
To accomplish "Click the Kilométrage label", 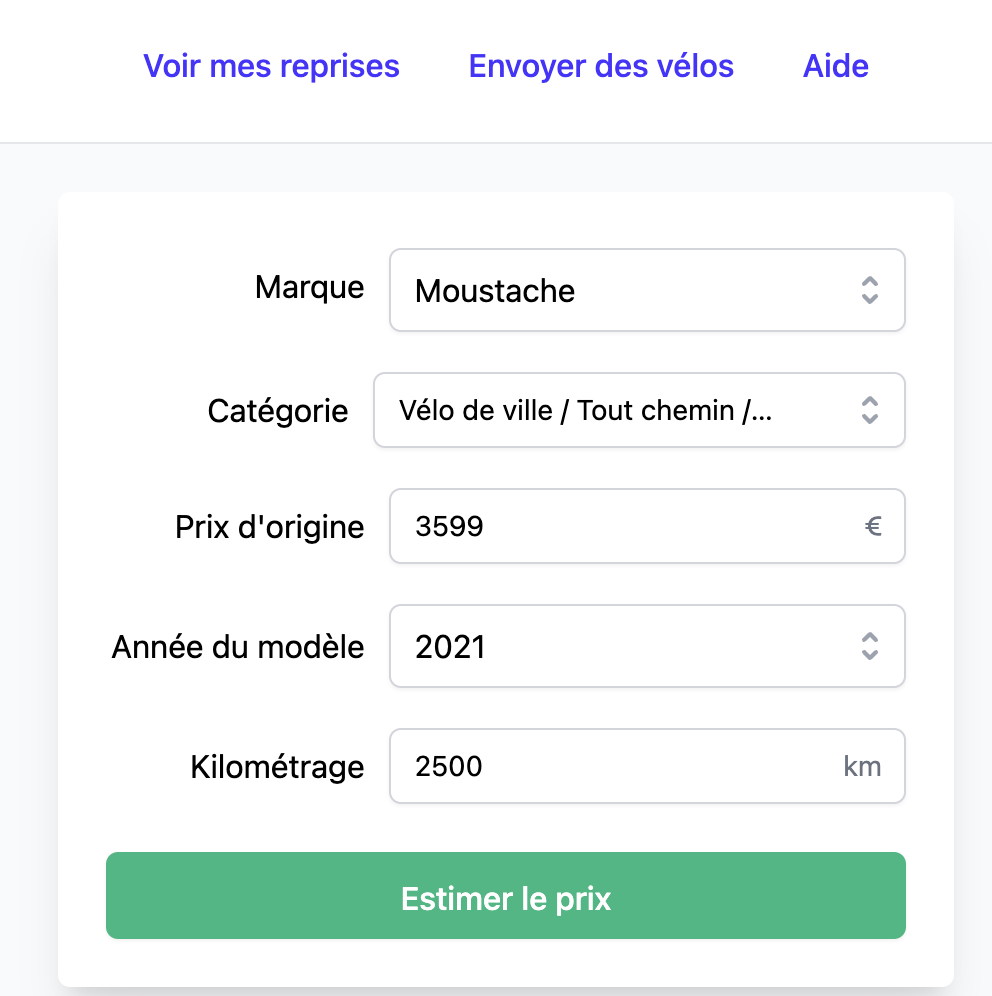I will tap(277, 768).
